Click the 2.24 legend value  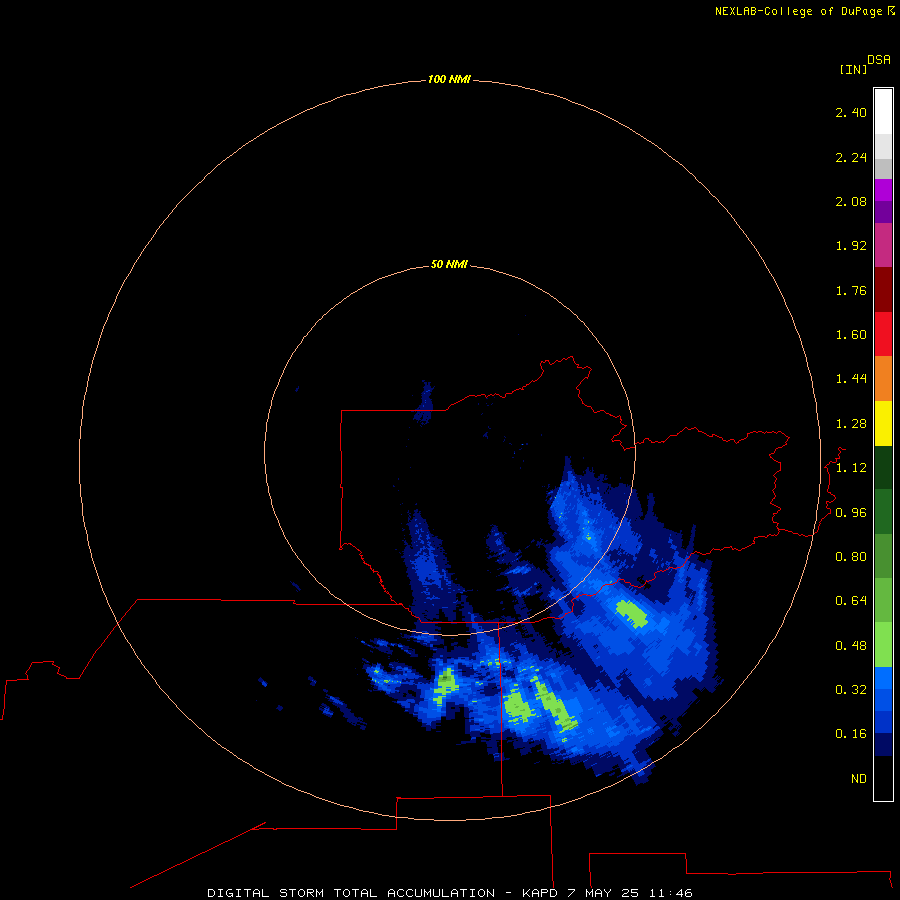tap(851, 157)
